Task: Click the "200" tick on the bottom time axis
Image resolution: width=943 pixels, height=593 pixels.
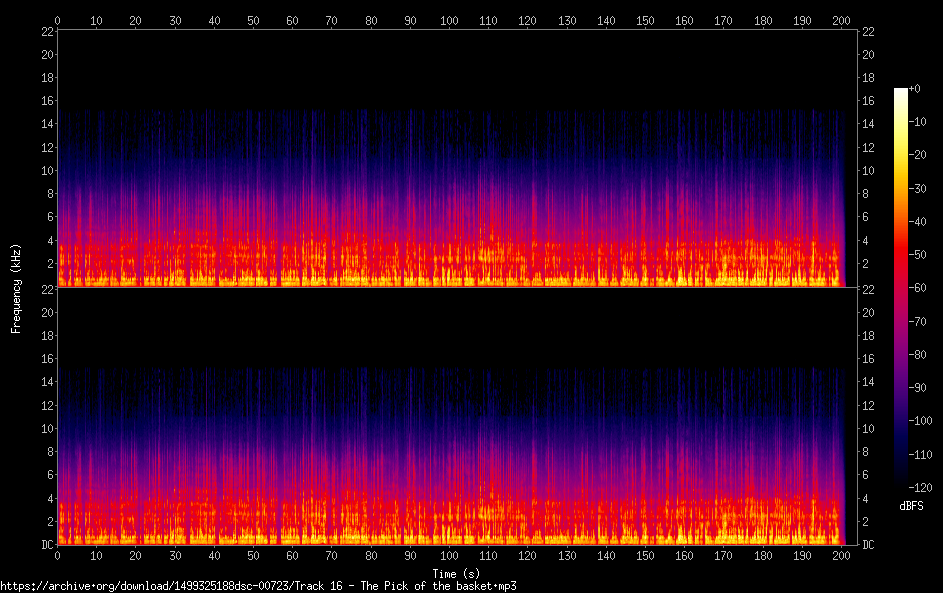Action: 841,556
